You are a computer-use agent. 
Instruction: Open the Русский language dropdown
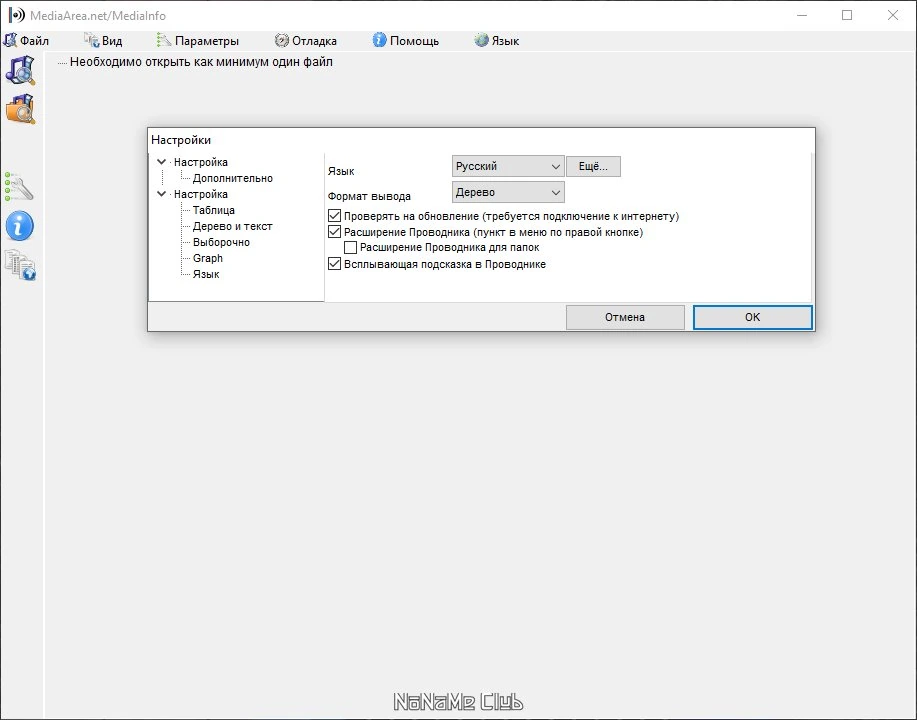tap(508, 166)
